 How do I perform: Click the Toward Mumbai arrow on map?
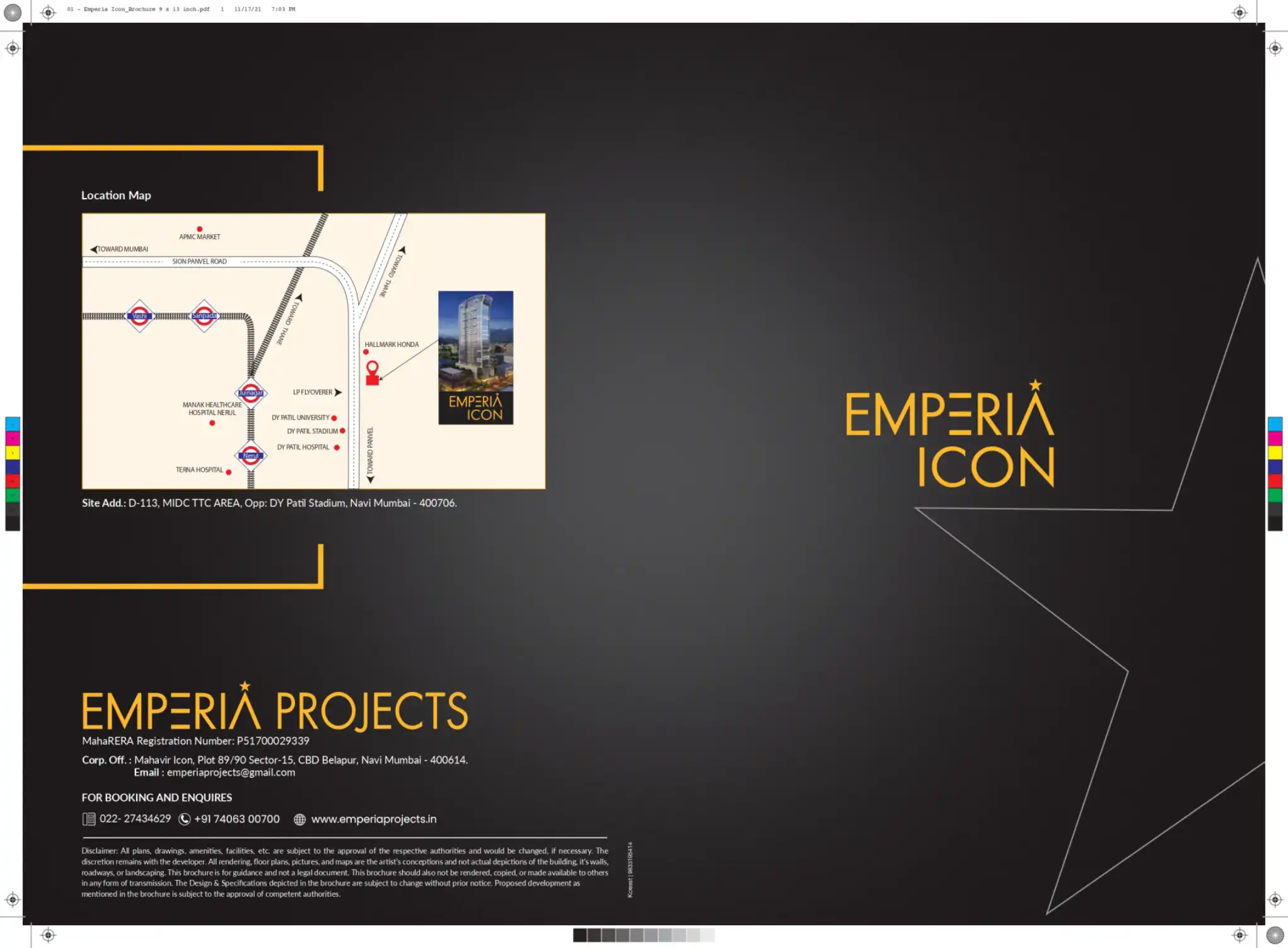click(x=94, y=249)
